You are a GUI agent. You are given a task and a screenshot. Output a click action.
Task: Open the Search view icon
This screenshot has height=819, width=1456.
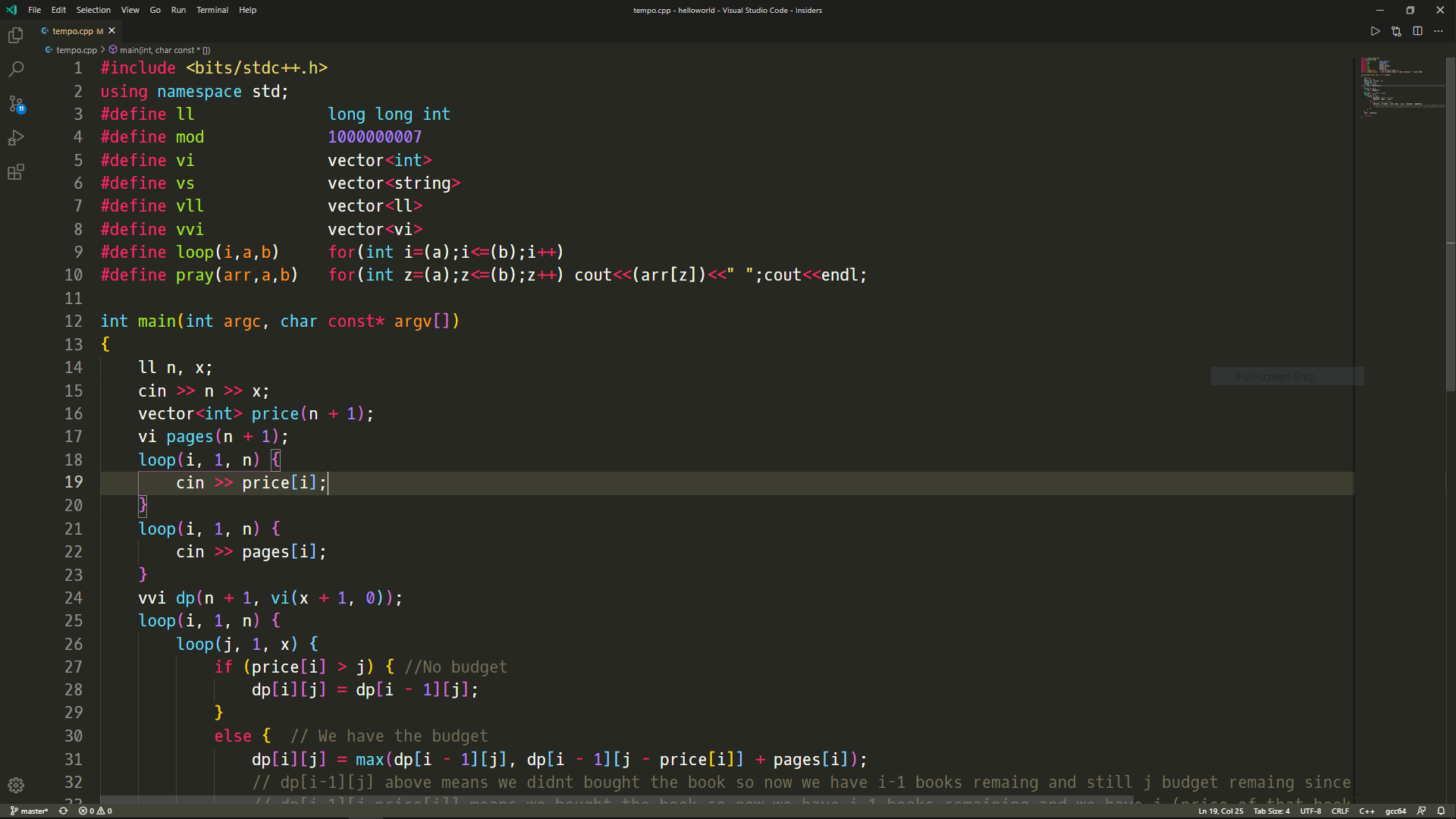pos(16,70)
